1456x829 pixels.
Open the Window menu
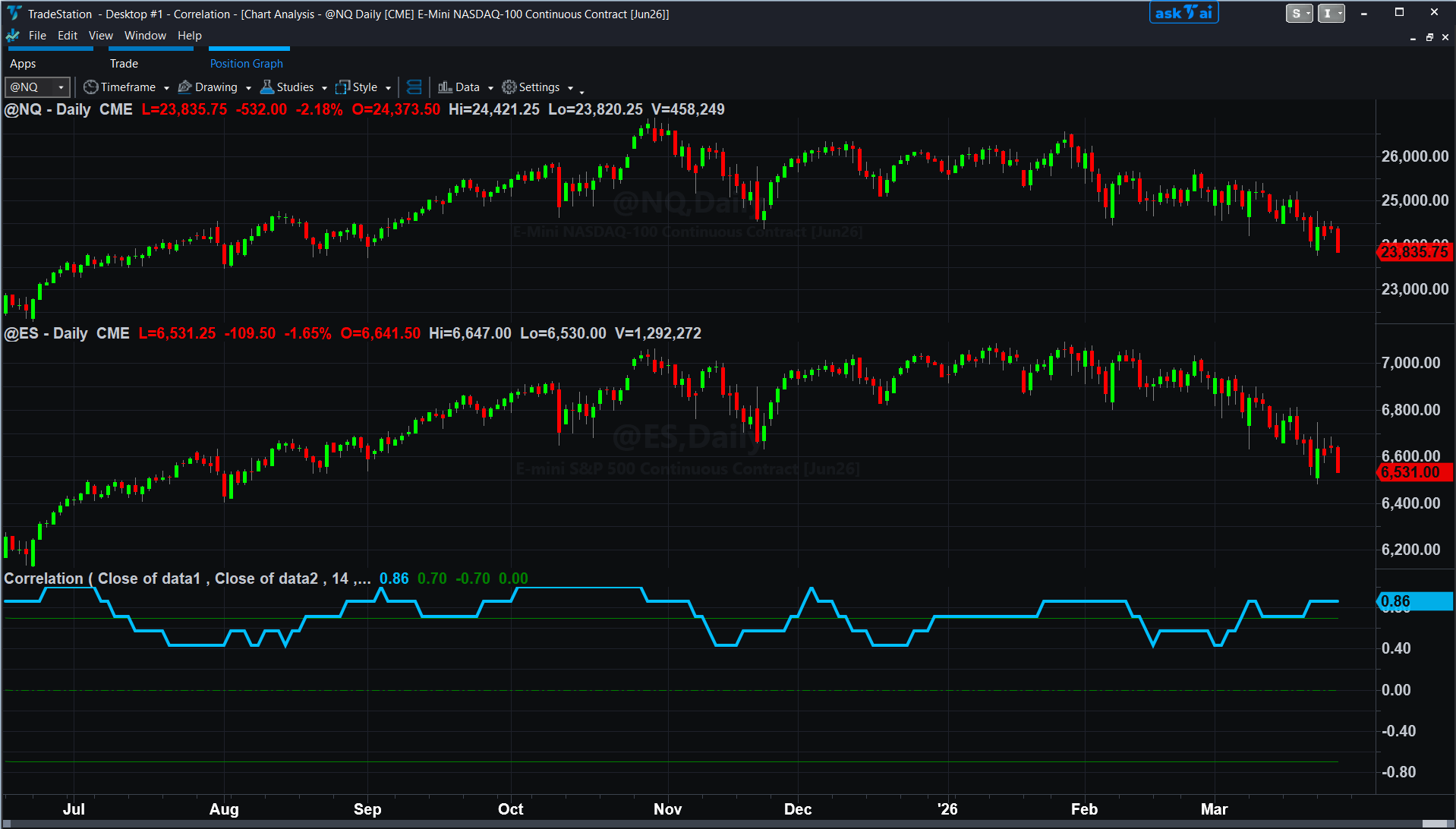click(x=145, y=36)
